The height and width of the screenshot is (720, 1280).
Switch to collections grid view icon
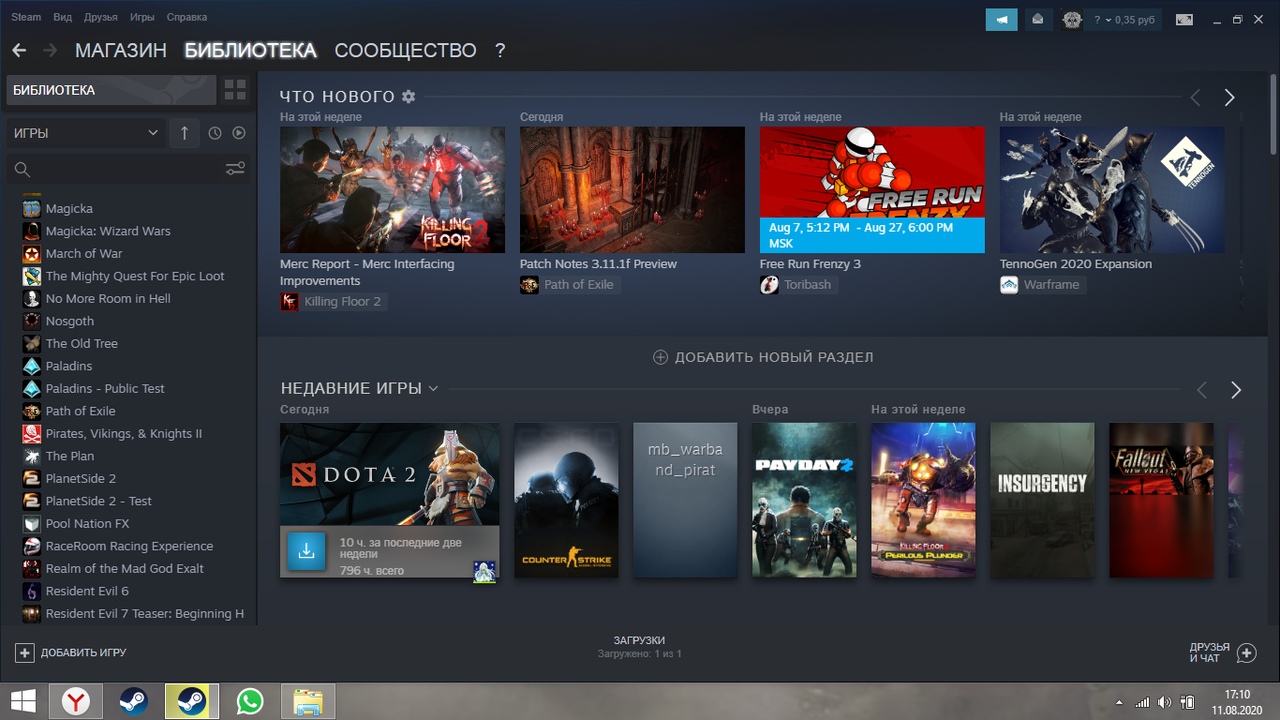[235, 90]
